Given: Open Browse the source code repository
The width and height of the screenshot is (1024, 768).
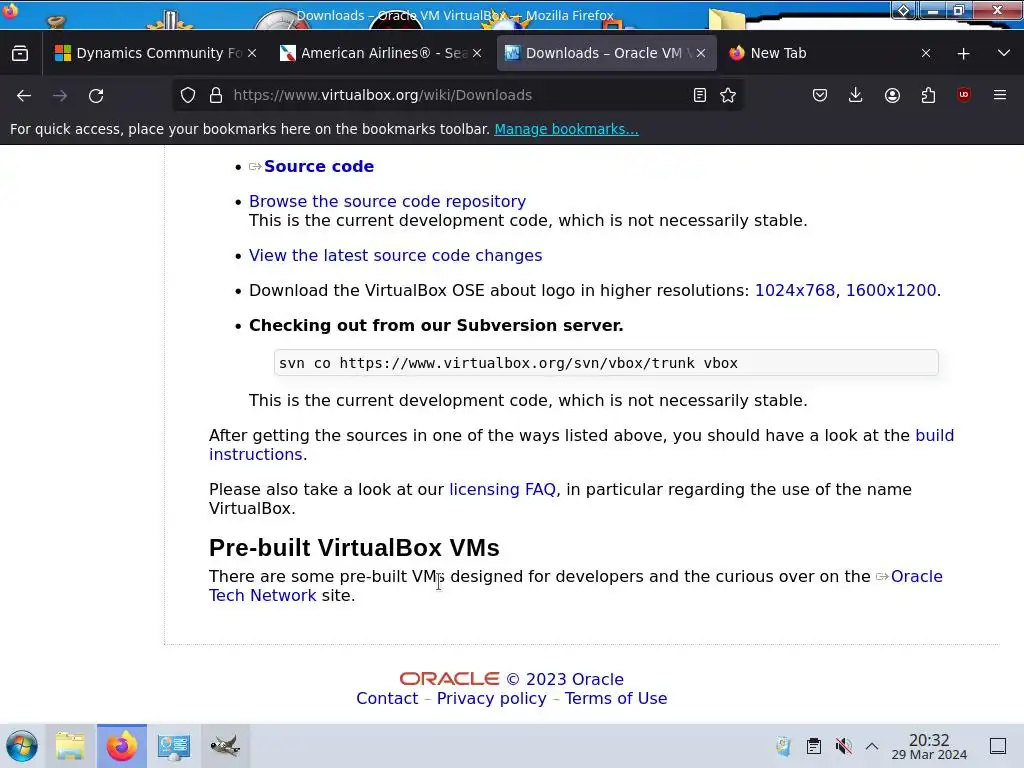Looking at the screenshot, I should point(387,201).
